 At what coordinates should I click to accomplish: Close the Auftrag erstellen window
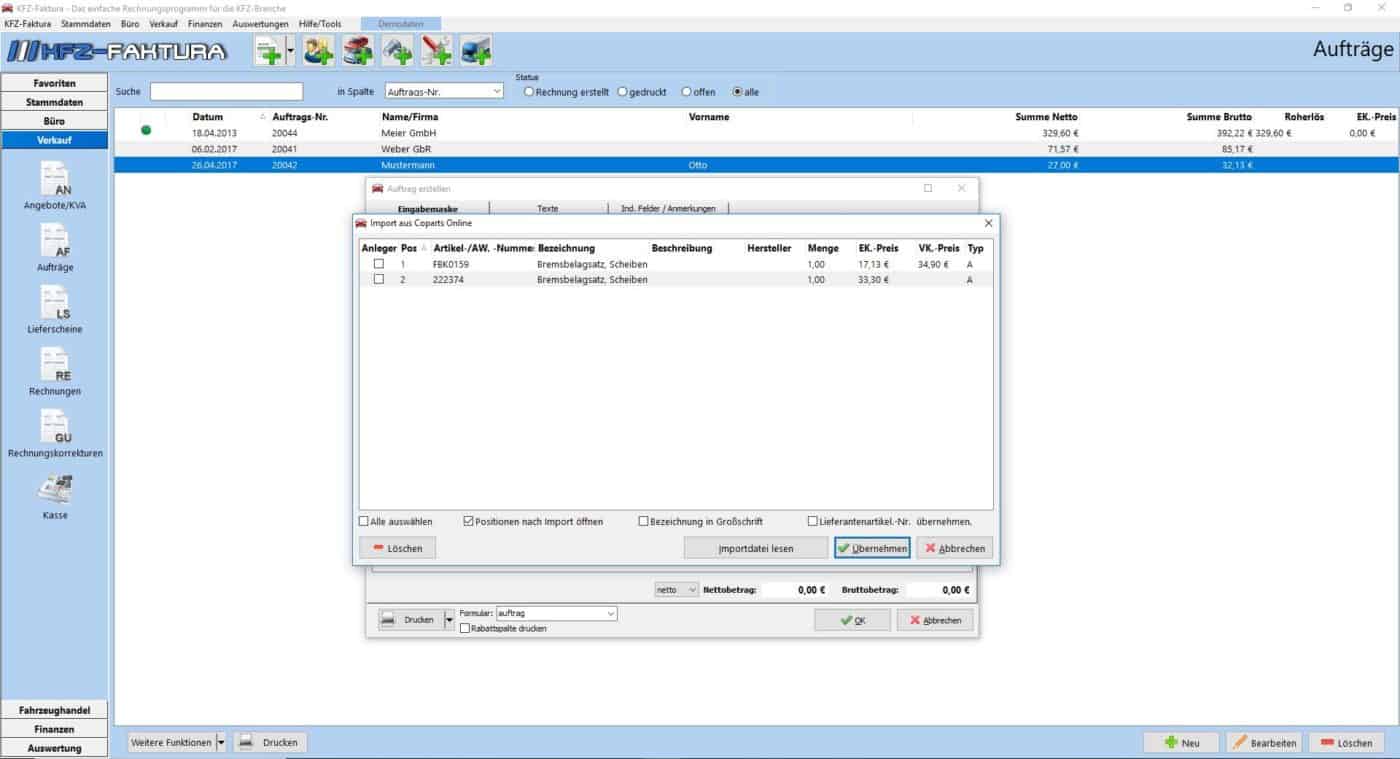[x=962, y=188]
